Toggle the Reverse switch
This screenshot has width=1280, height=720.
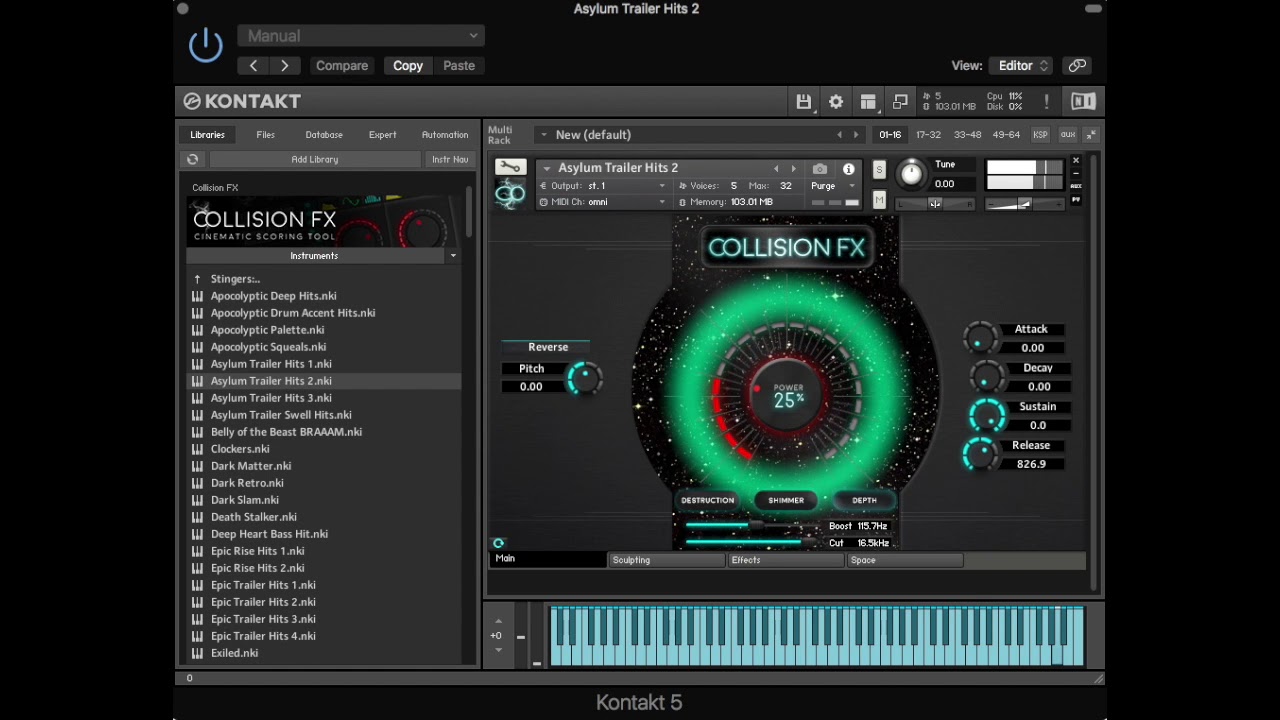coord(547,347)
